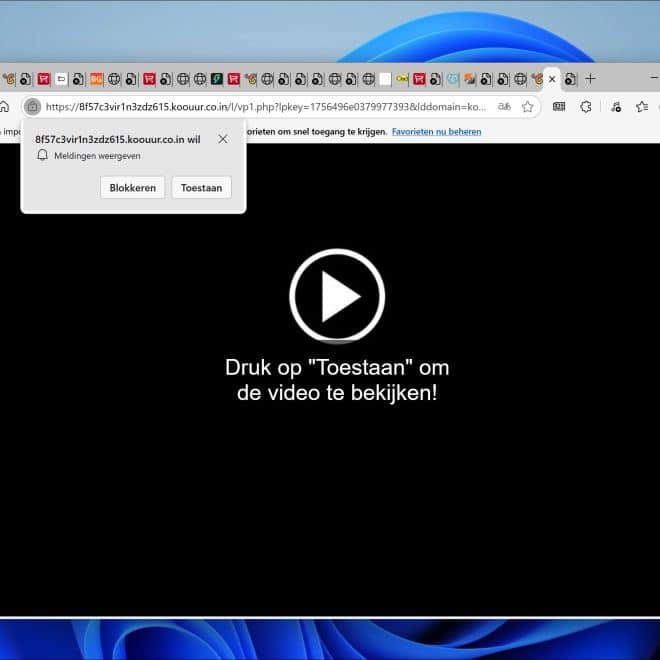
Task: Switch to the white folder icon tab
Action: click(61, 79)
